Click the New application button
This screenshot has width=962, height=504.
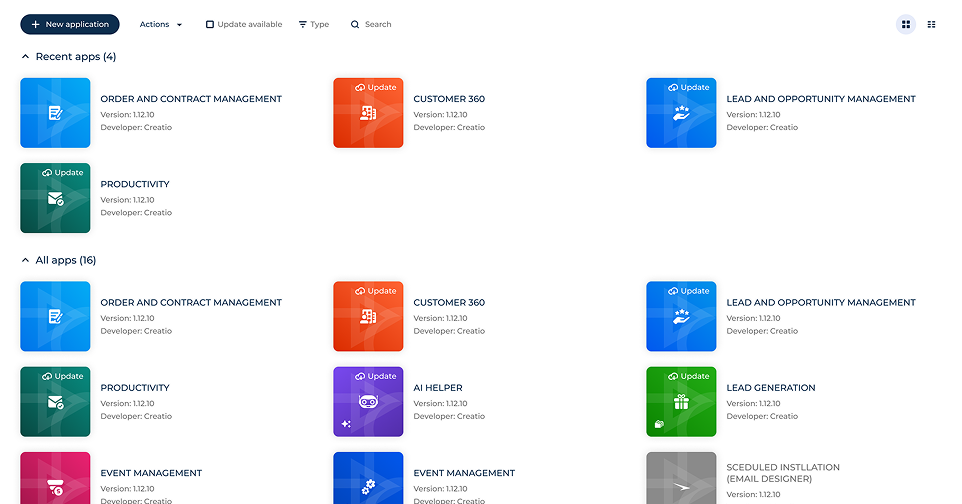tap(69, 24)
